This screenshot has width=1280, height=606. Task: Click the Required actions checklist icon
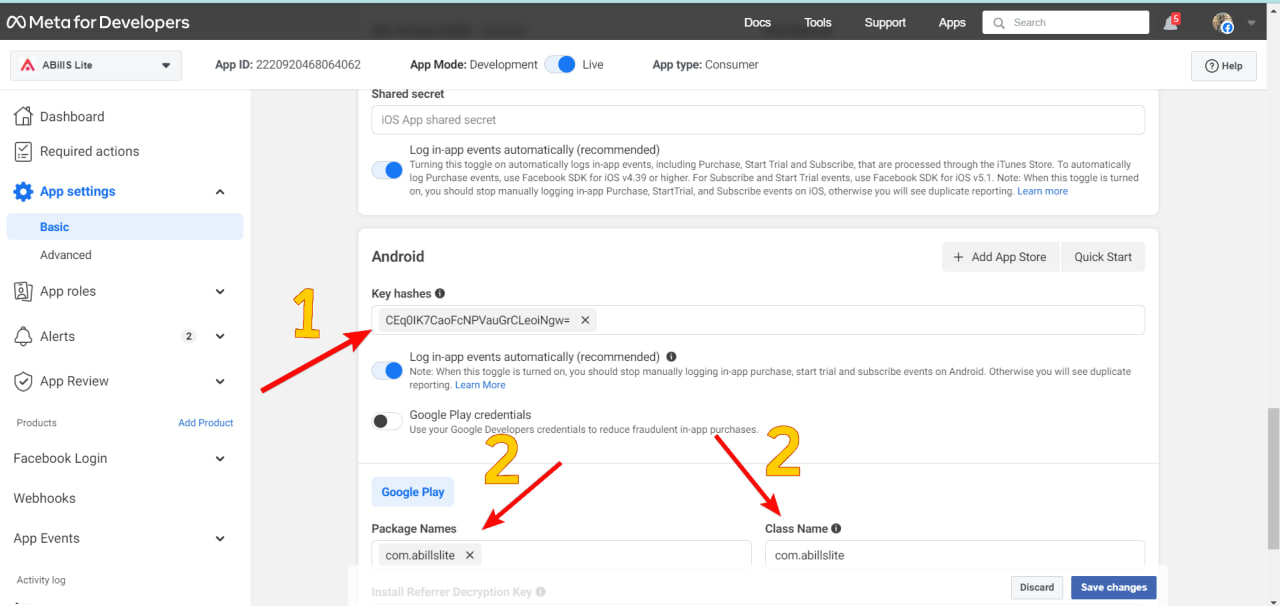tap(23, 151)
